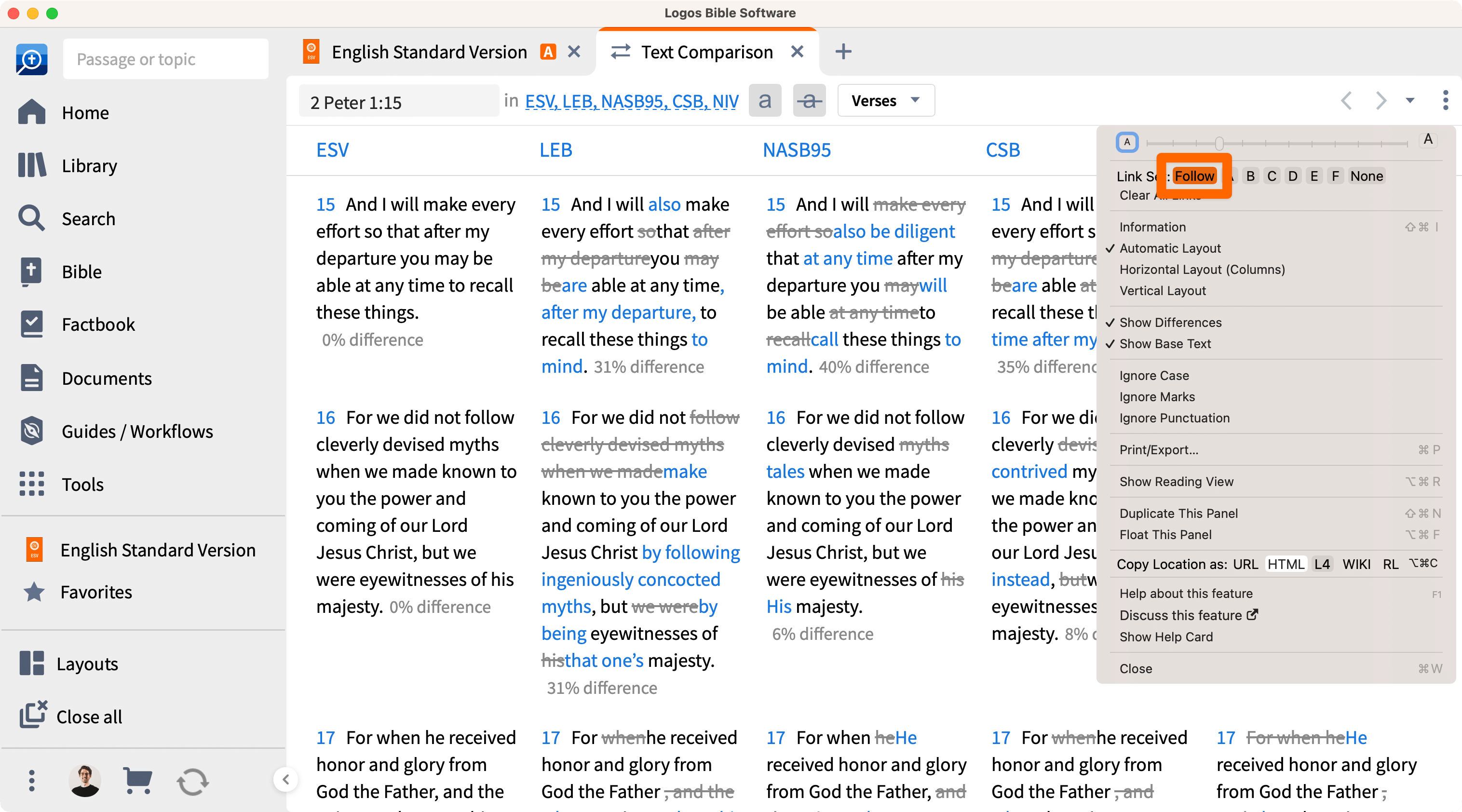Select Vertical Layout option
The image size is (1462, 812).
click(x=1163, y=291)
